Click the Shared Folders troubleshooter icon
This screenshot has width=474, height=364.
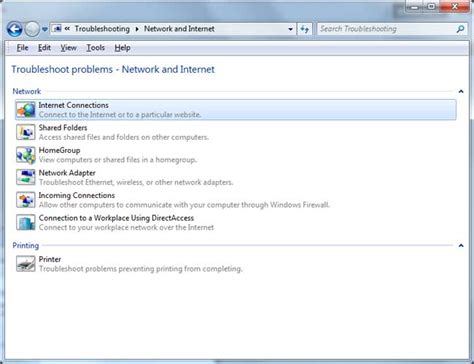pyautogui.click(x=26, y=132)
